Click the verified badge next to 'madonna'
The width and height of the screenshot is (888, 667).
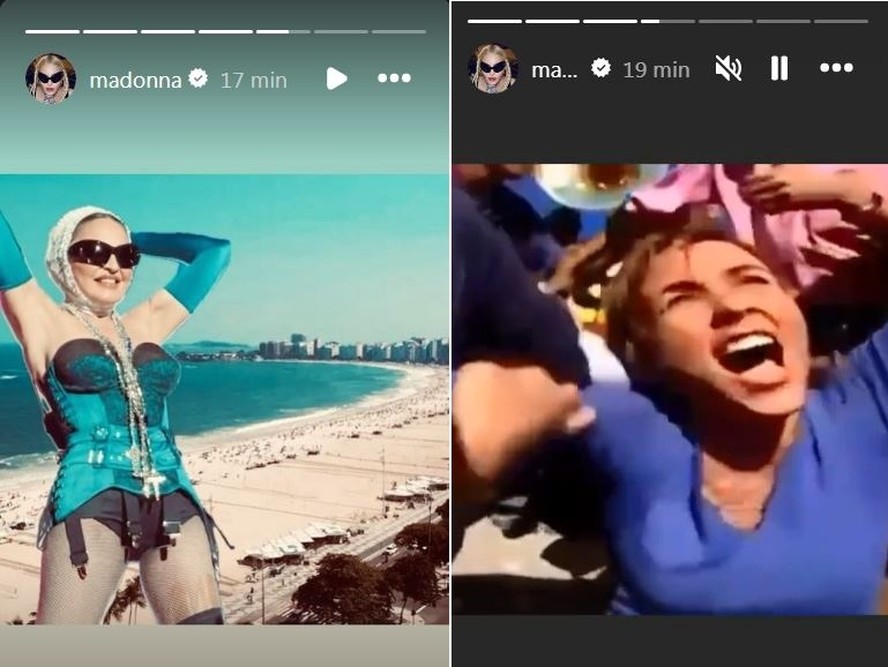(198, 79)
